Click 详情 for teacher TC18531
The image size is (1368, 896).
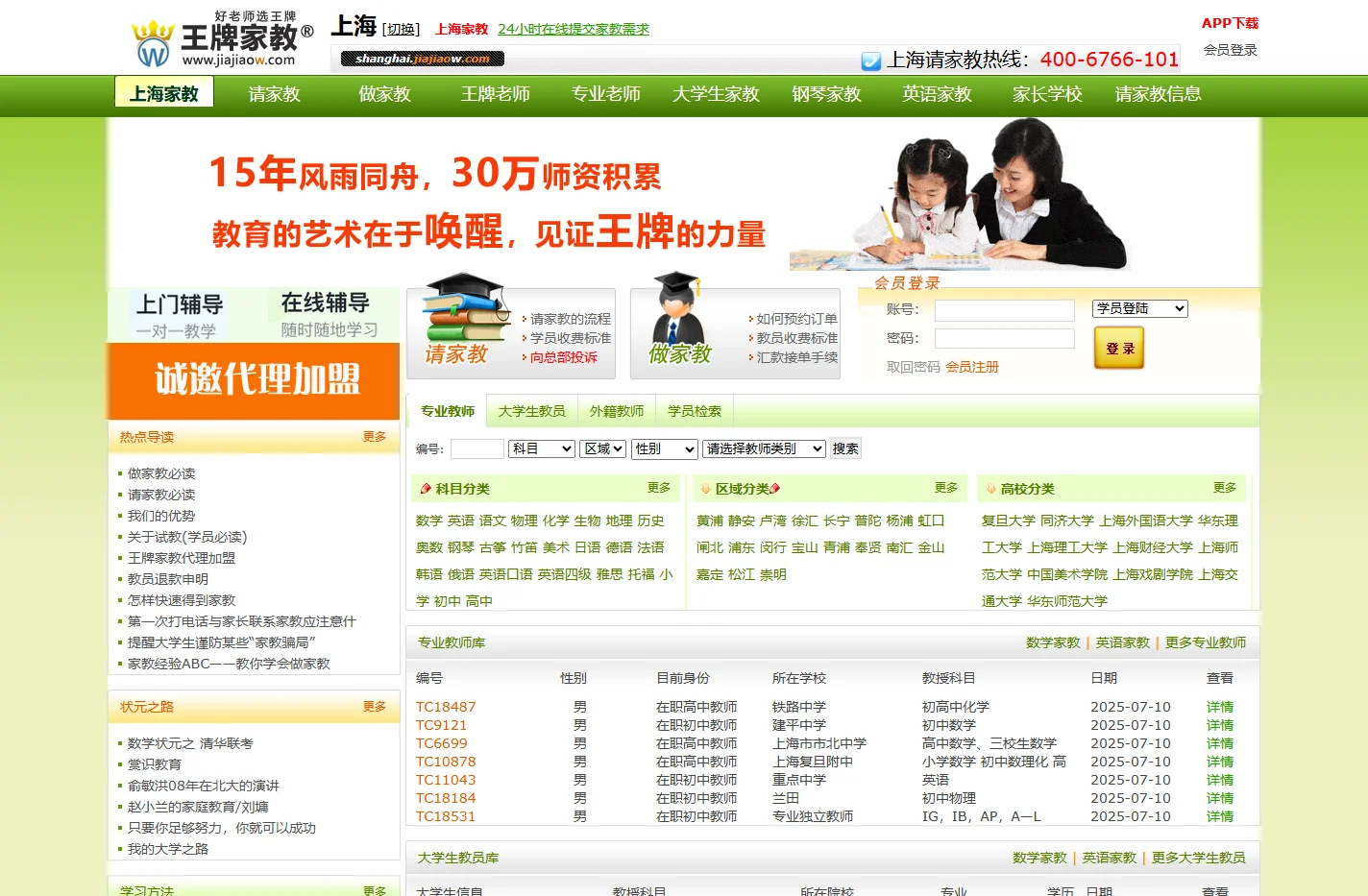tap(1220, 816)
